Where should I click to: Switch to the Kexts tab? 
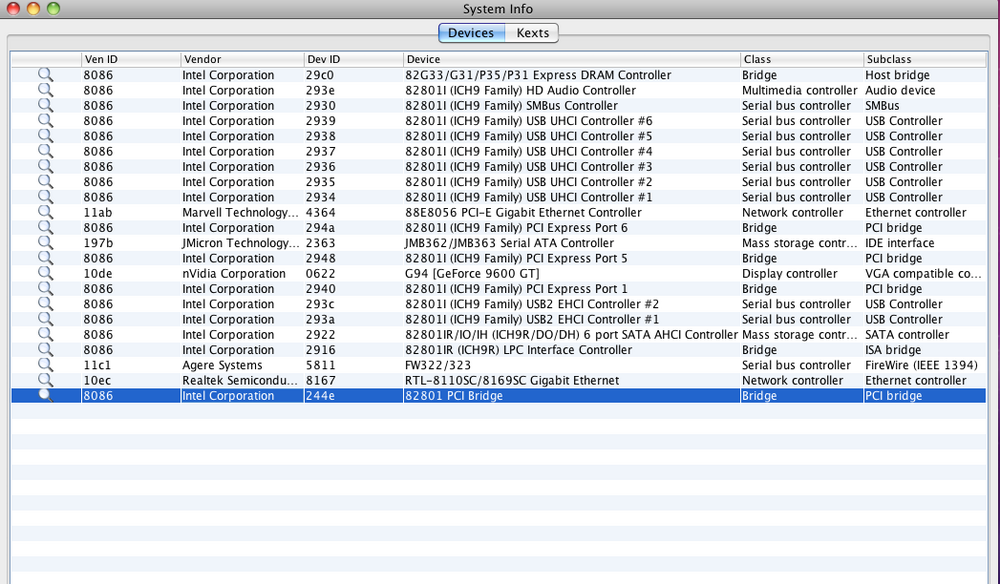click(x=532, y=33)
